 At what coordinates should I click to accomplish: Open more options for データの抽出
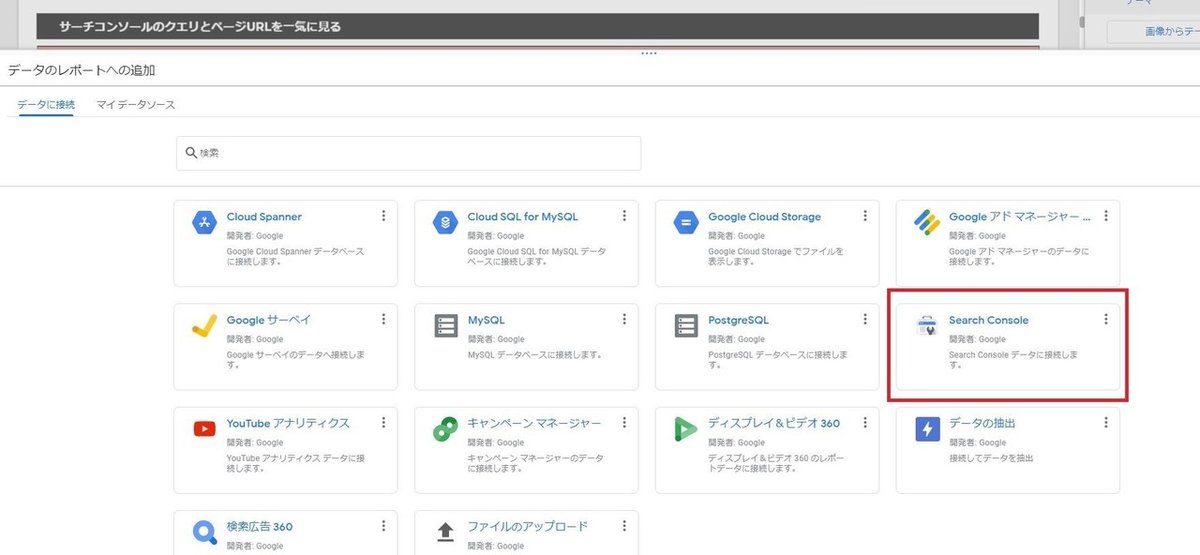click(x=1106, y=422)
